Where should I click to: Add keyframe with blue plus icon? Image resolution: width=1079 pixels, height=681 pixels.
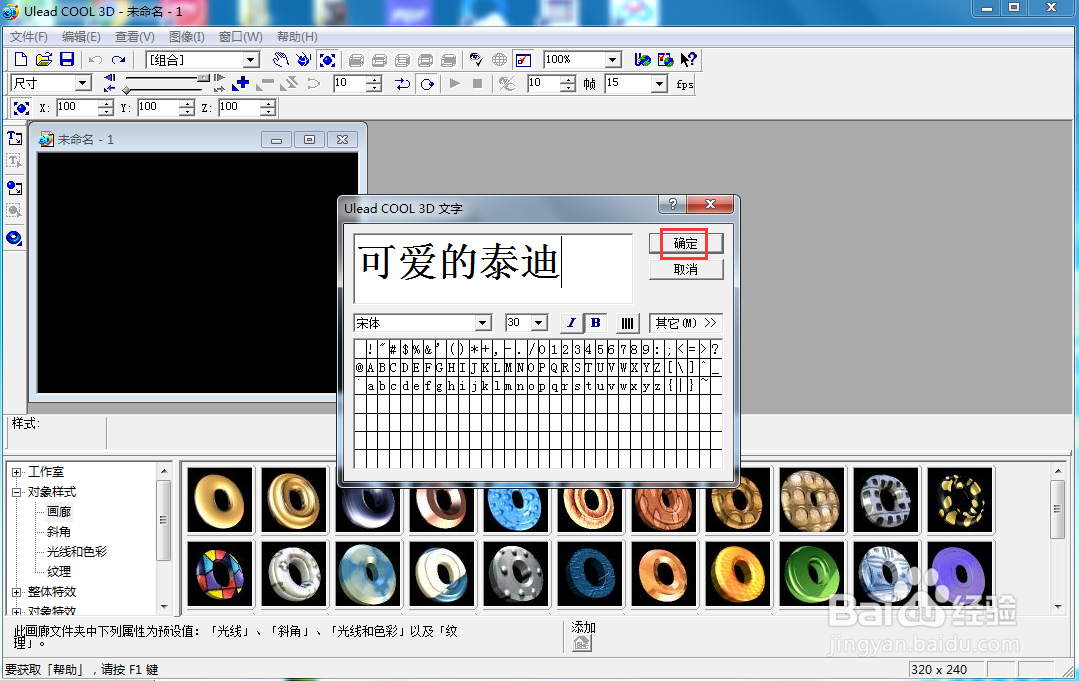point(240,84)
